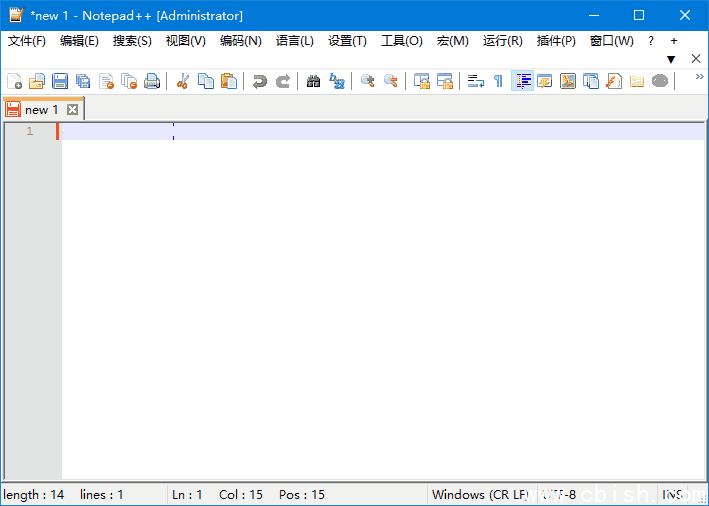Screen dimensions: 709x506
Task: Open the 插件(P) menu
Action: [556, 41]
